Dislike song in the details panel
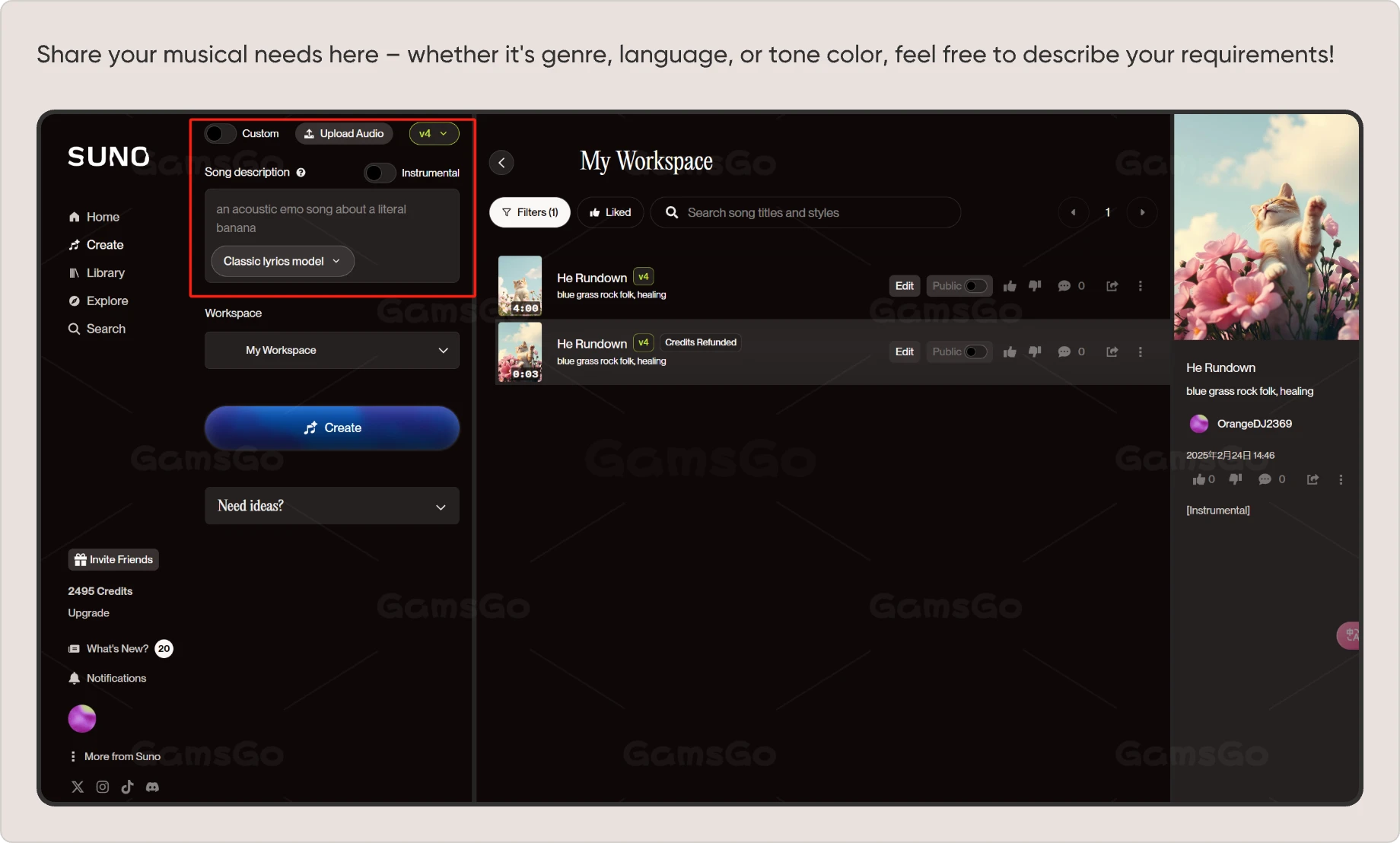 (x=1236, y=479)
